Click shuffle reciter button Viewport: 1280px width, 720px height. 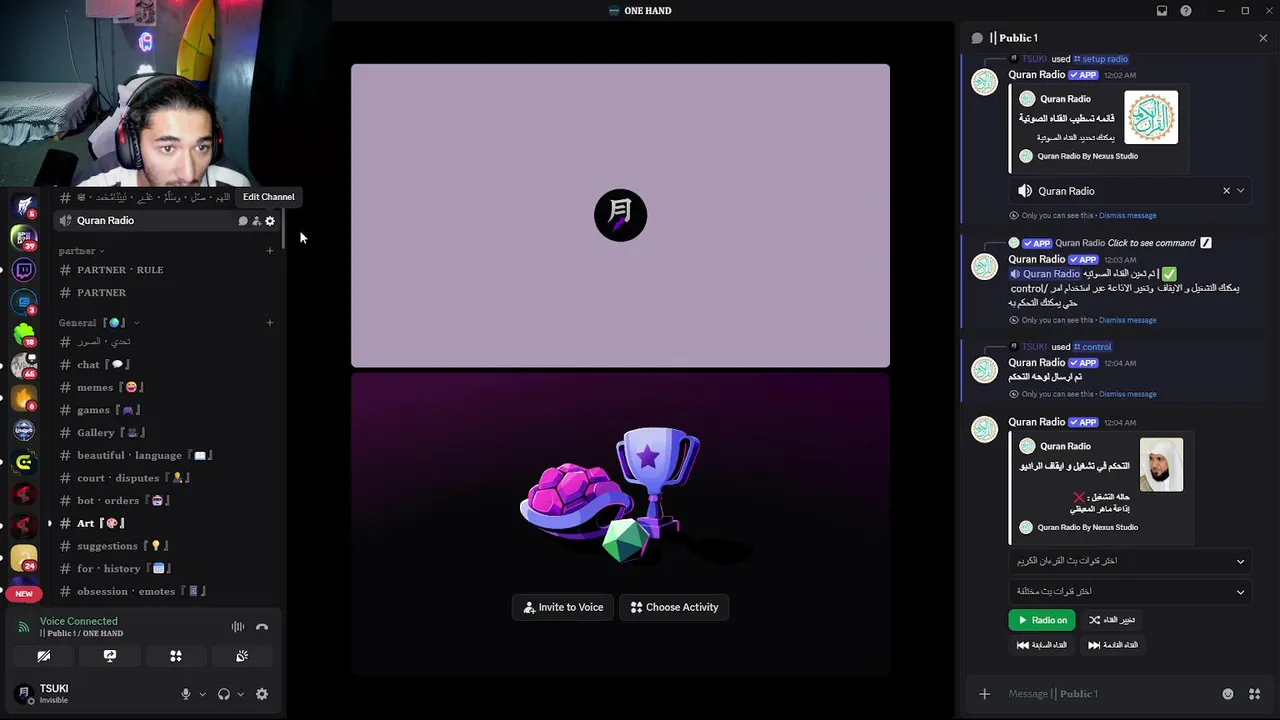pyautogui.click(x=1112, y=620)
